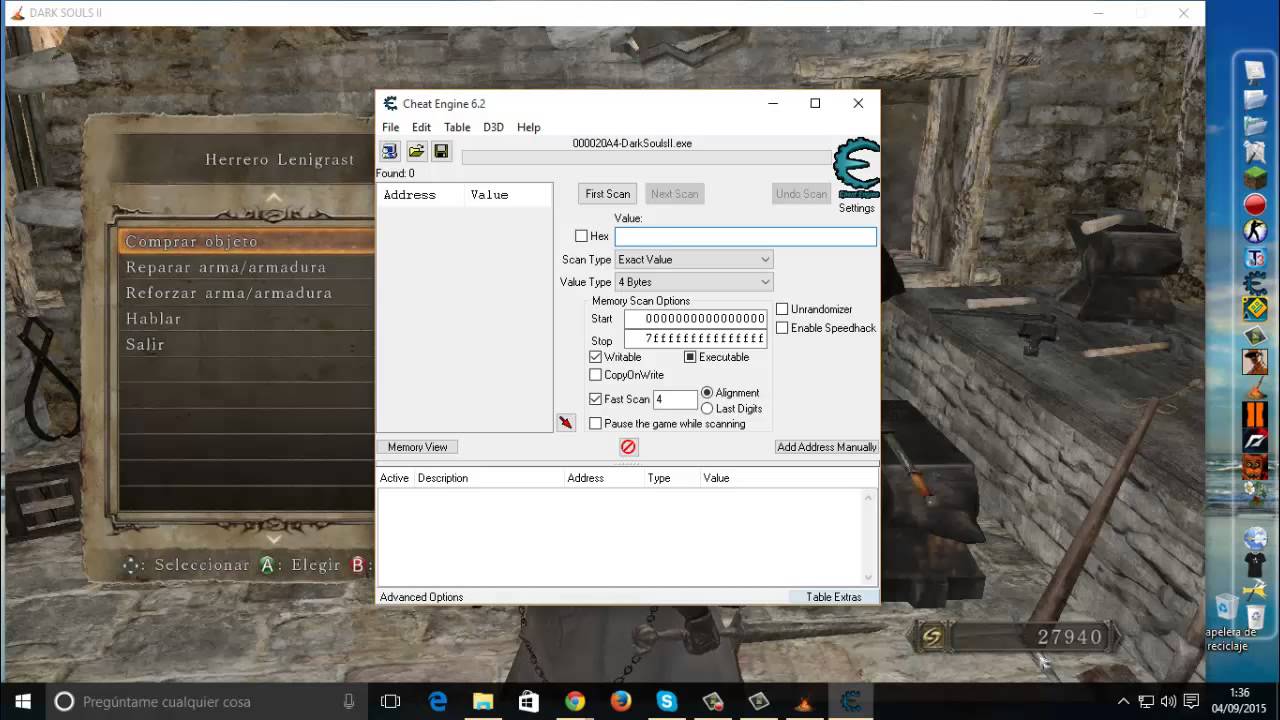Screen dimensions: 1280x720
Task: Enable the Hex checkbox
Action: pyautogui.click(x=581, y=236)
